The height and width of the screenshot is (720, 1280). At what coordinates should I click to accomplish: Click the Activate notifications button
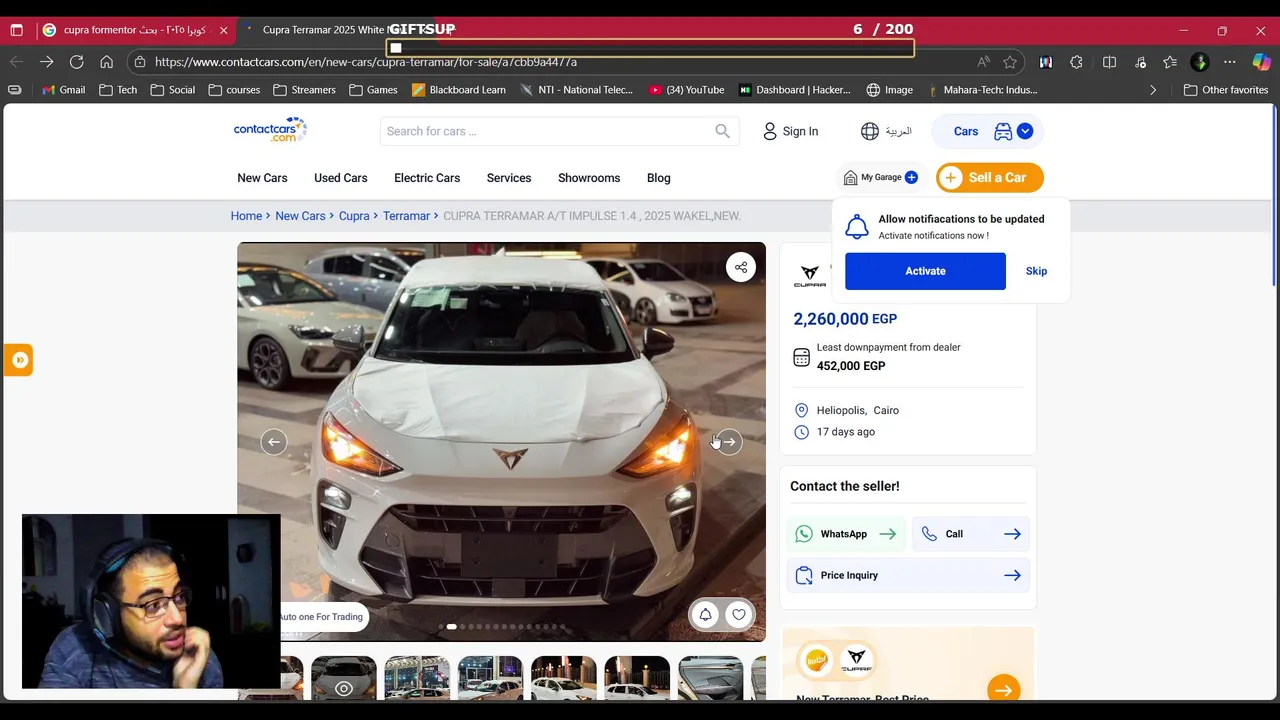pos(925,271)
